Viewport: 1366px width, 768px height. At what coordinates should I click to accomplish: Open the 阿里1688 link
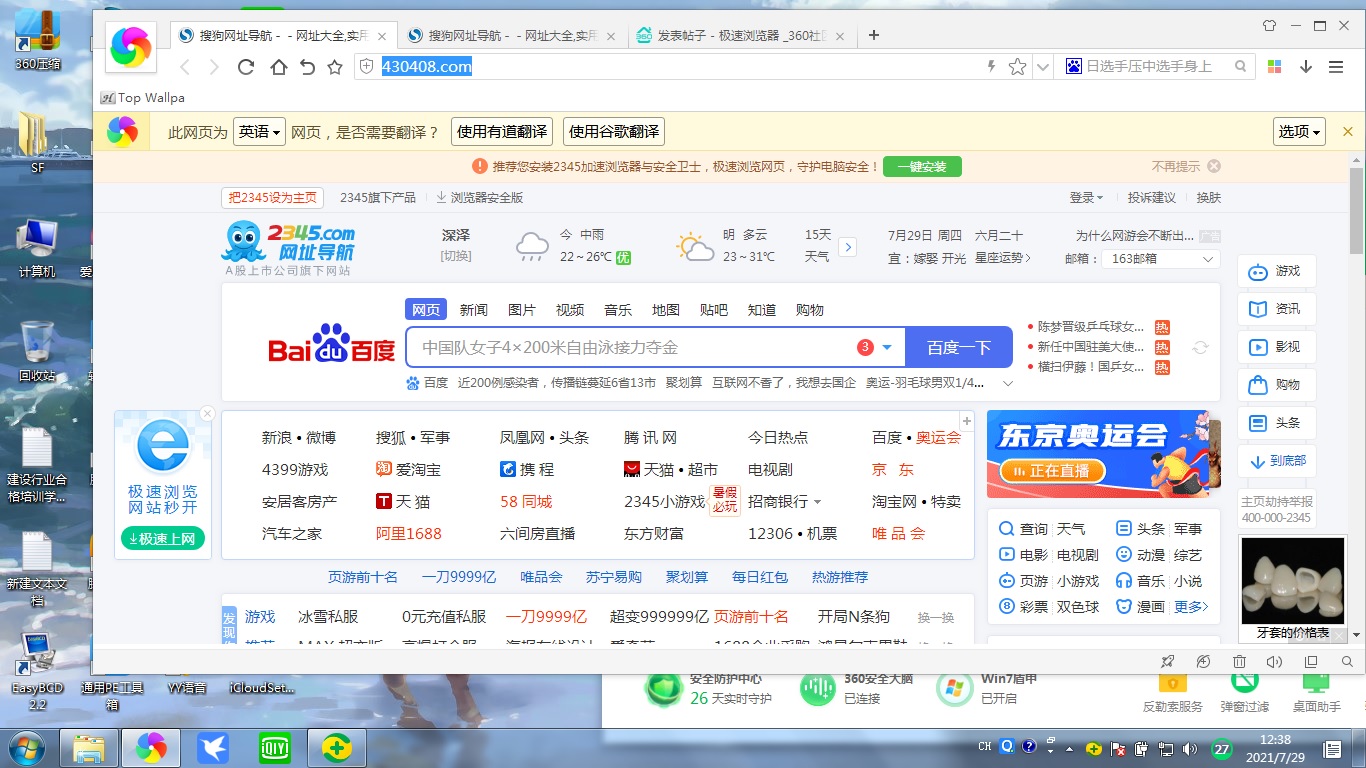pos(408,534)
